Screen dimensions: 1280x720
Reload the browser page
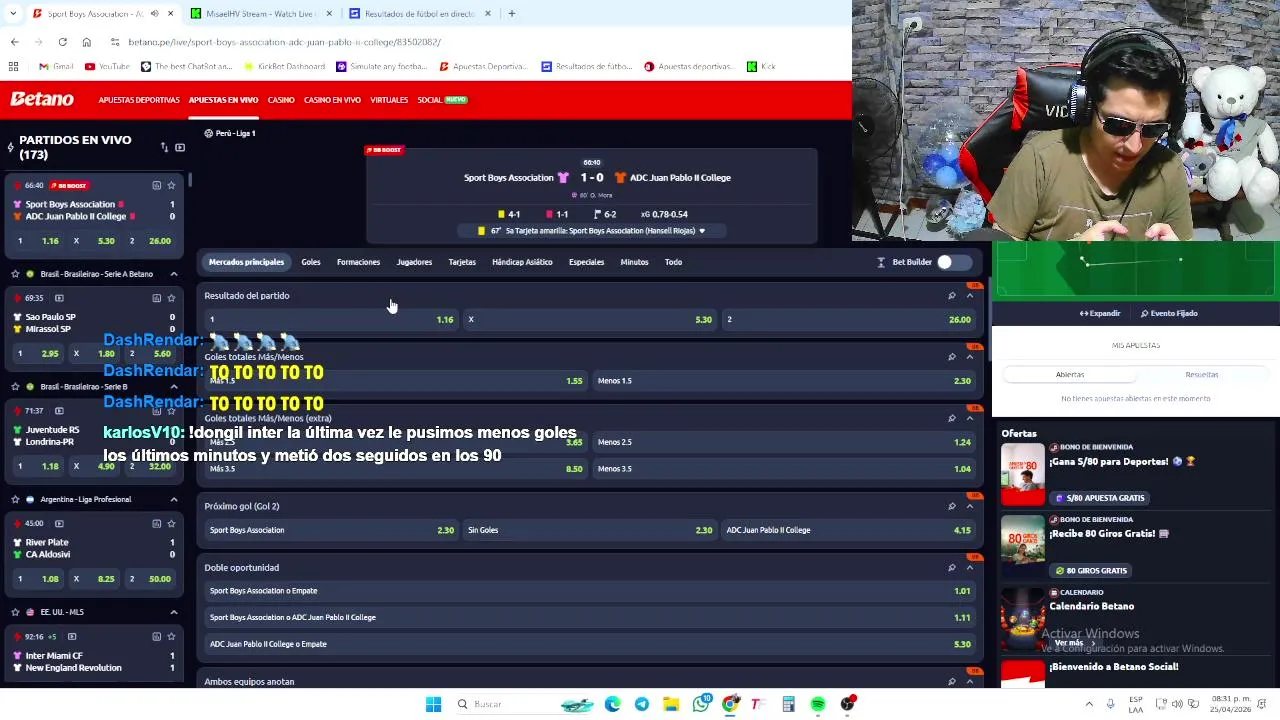(62, 42)
